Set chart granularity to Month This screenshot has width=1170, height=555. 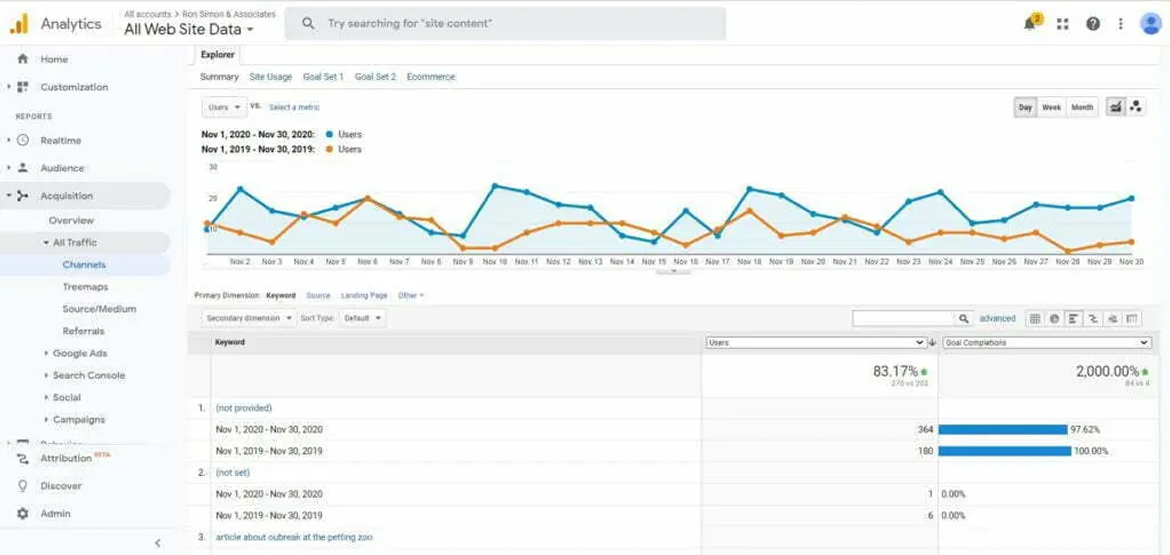pyautogui.click(x=1082, y=107)
